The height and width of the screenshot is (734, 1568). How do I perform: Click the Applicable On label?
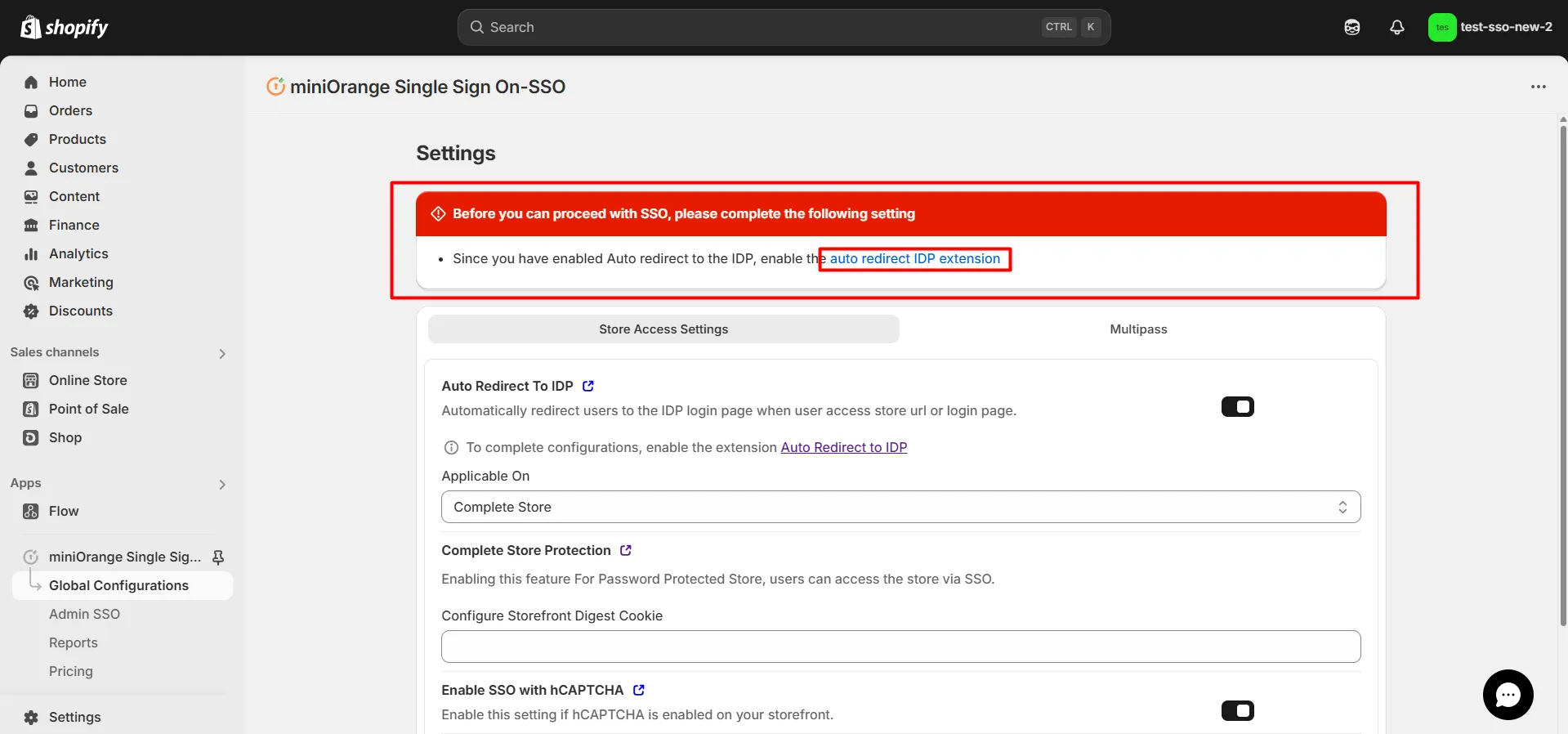pos(485,476)
